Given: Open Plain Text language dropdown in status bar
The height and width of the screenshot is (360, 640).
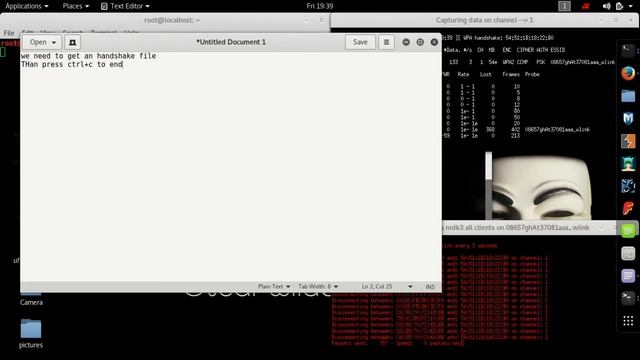Looking at the screenshot, I should click(274, 287).
